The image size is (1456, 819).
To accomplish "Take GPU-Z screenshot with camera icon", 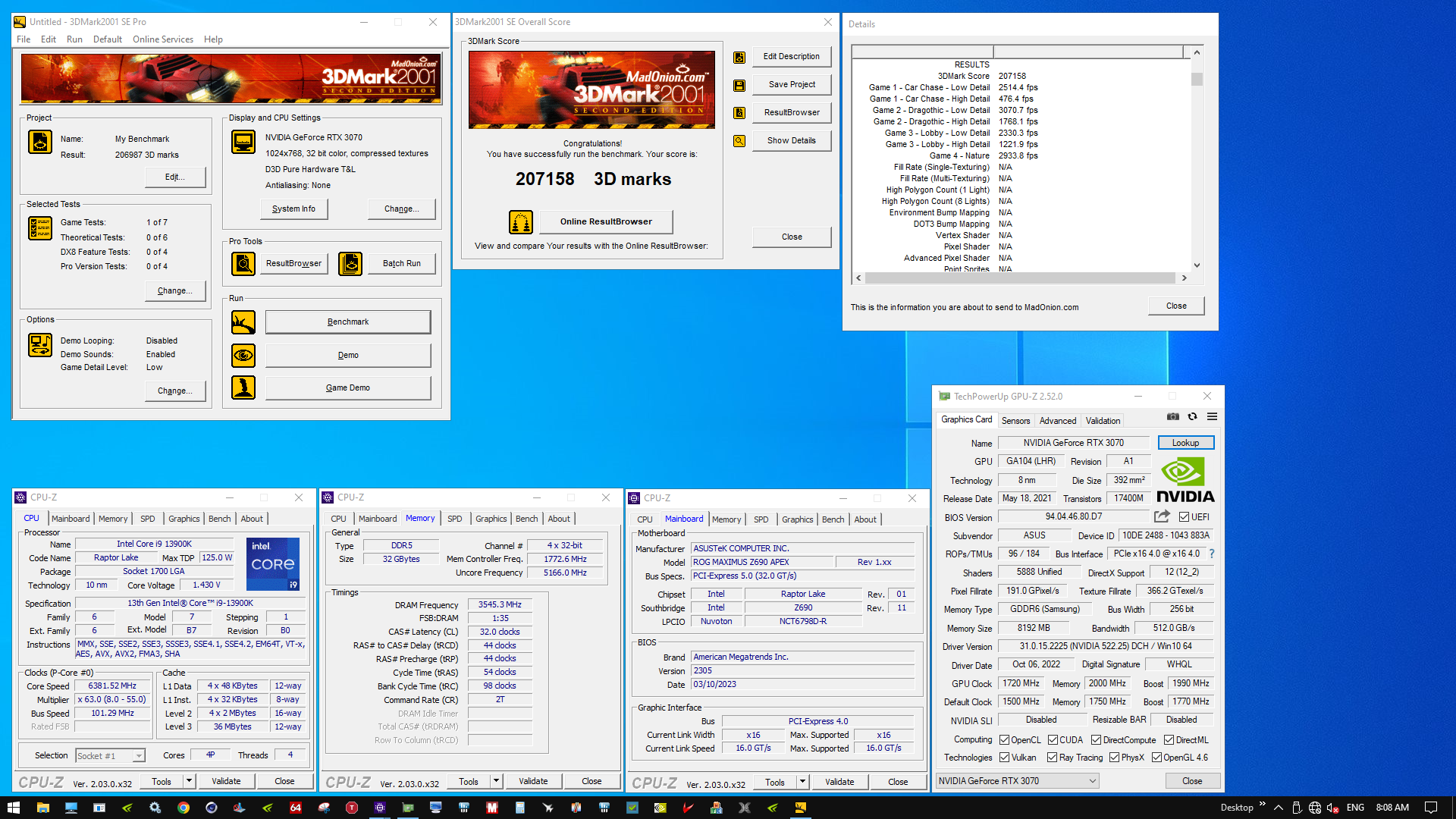I will tap(1173, 416).
